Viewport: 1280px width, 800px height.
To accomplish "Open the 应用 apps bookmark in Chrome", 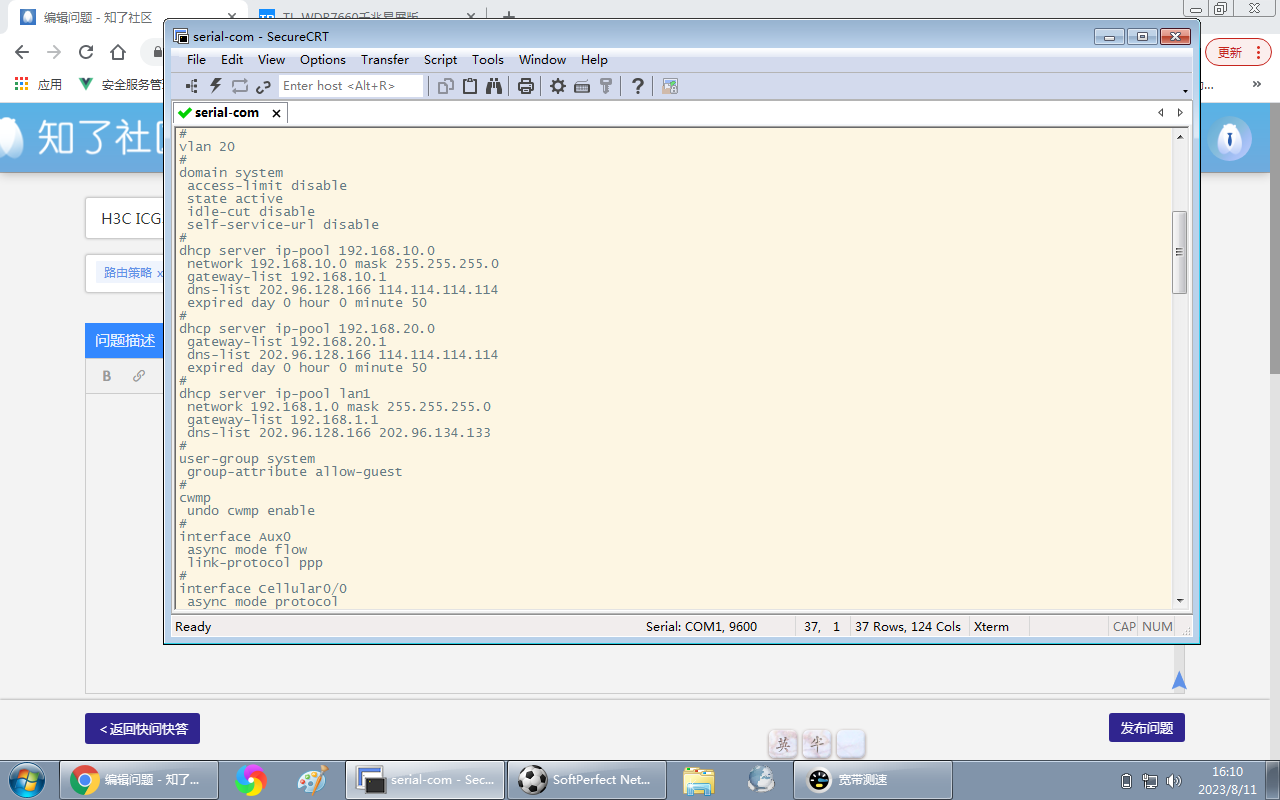I will point(39,85).
